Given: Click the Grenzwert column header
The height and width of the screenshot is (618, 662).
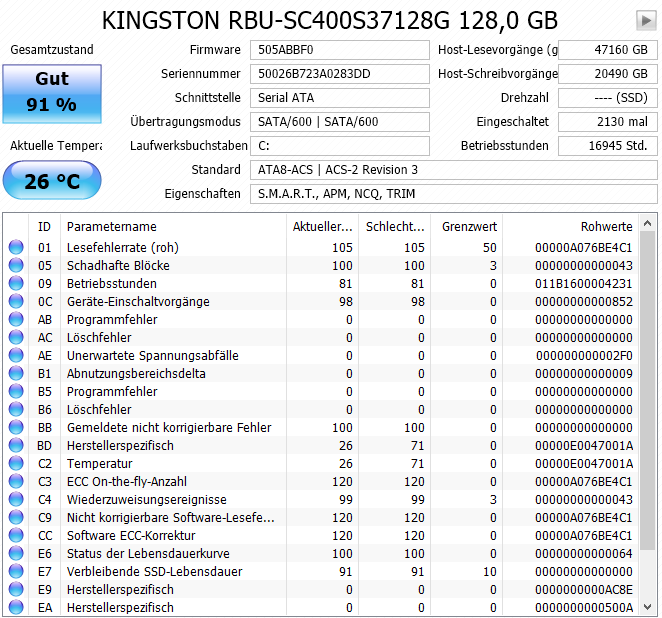Looking at the screenshot, I should [467, 227].
